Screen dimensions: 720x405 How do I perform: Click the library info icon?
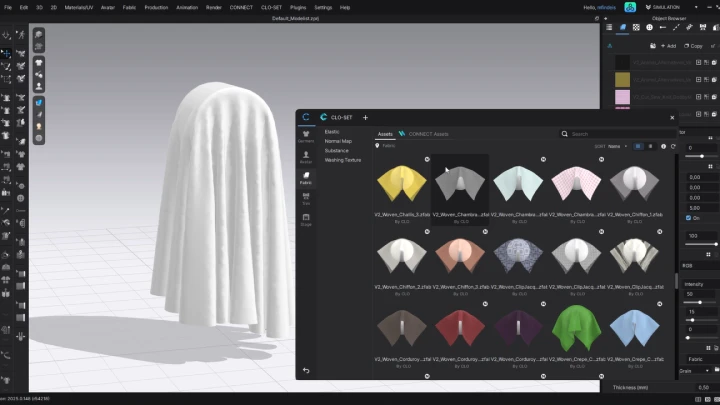(663, 146)
